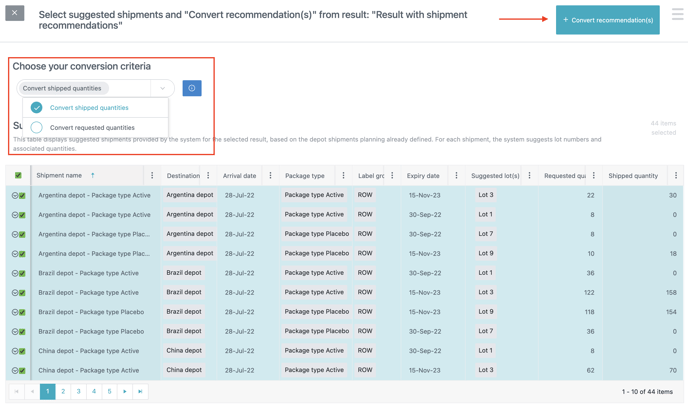Image resolution: width=688 pixels, height=408 pixels.
Task: Go to the last page of results
Action: click(x=140, y=391)
